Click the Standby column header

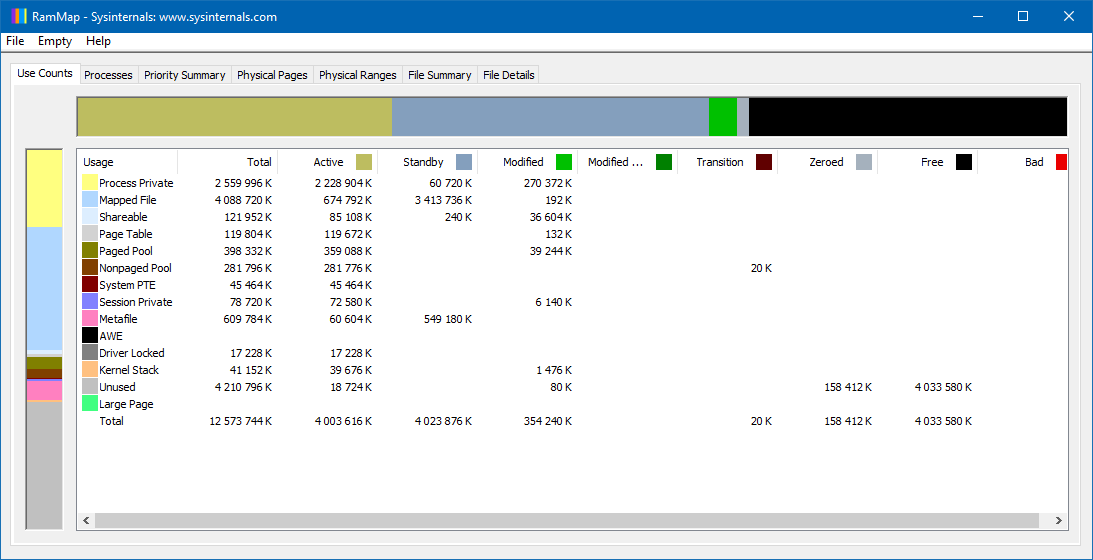(423, 162)
